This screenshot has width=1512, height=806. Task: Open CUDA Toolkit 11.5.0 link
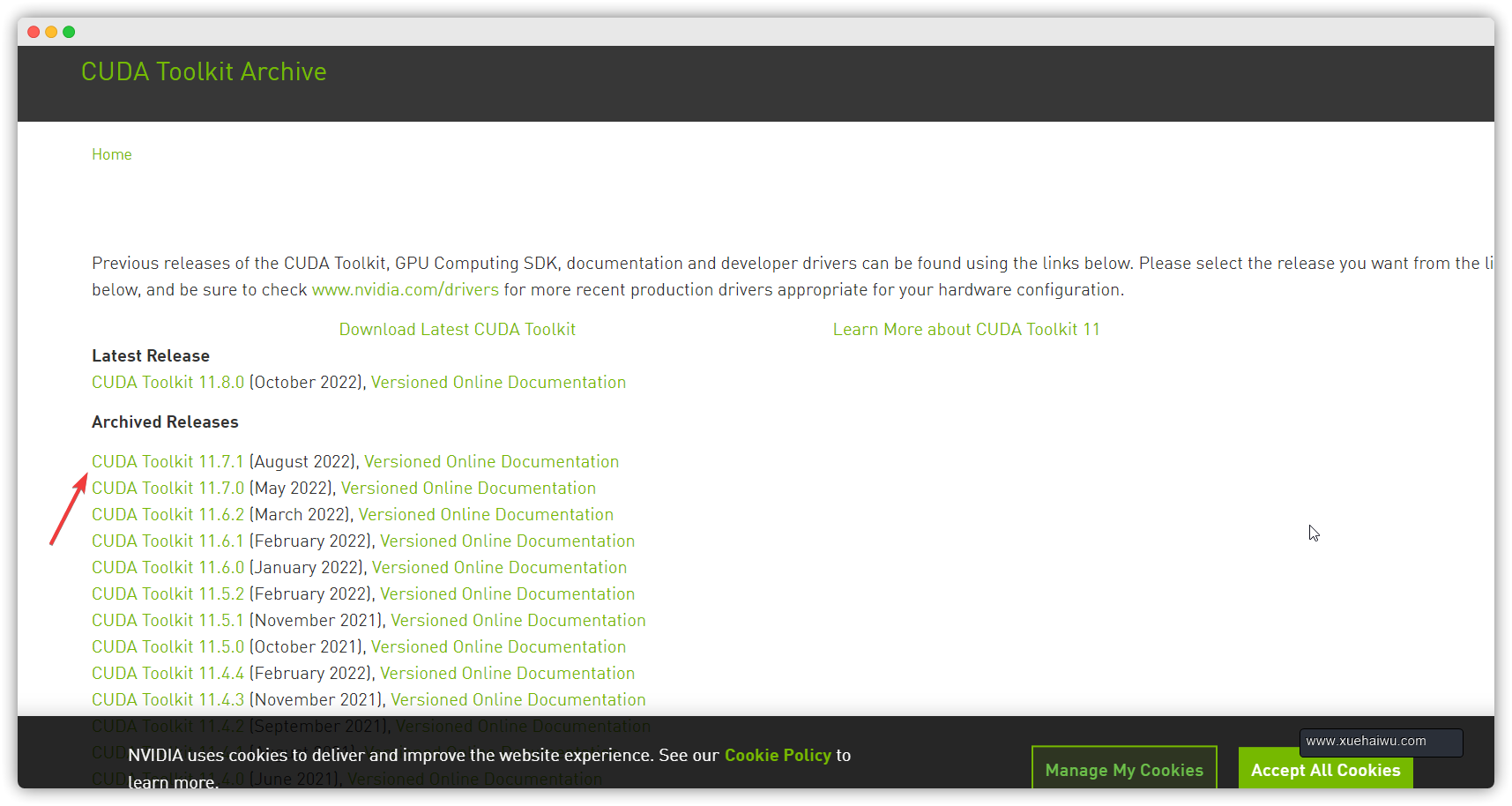tap(168, 647)
